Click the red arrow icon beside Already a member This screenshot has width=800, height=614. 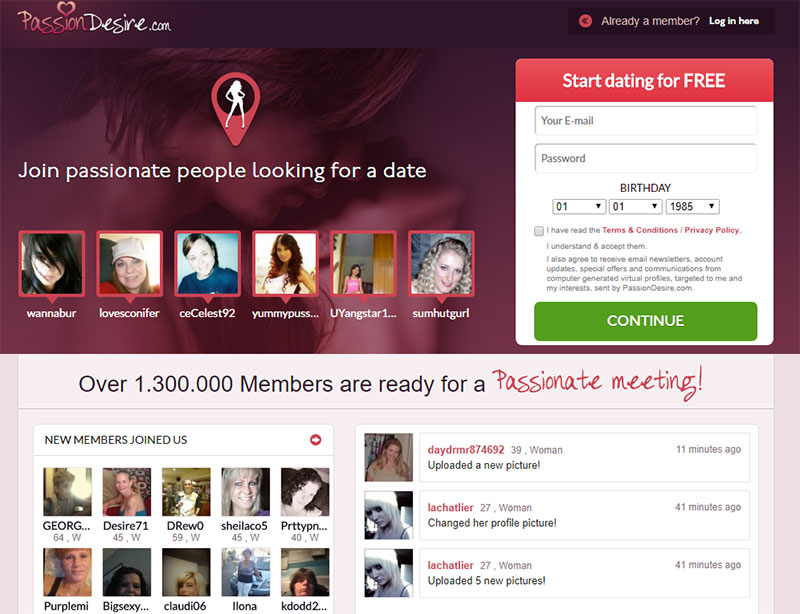coord(585,21)
